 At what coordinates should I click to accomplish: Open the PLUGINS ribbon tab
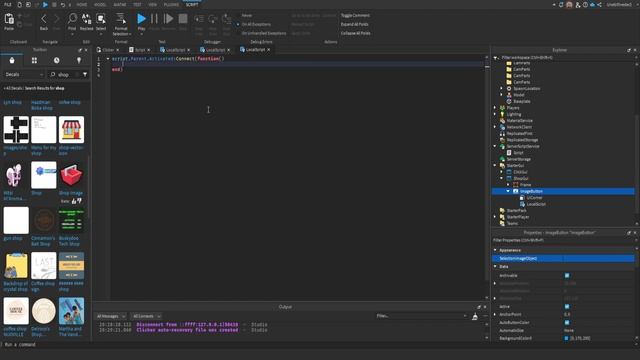click(x=171, y=4)
